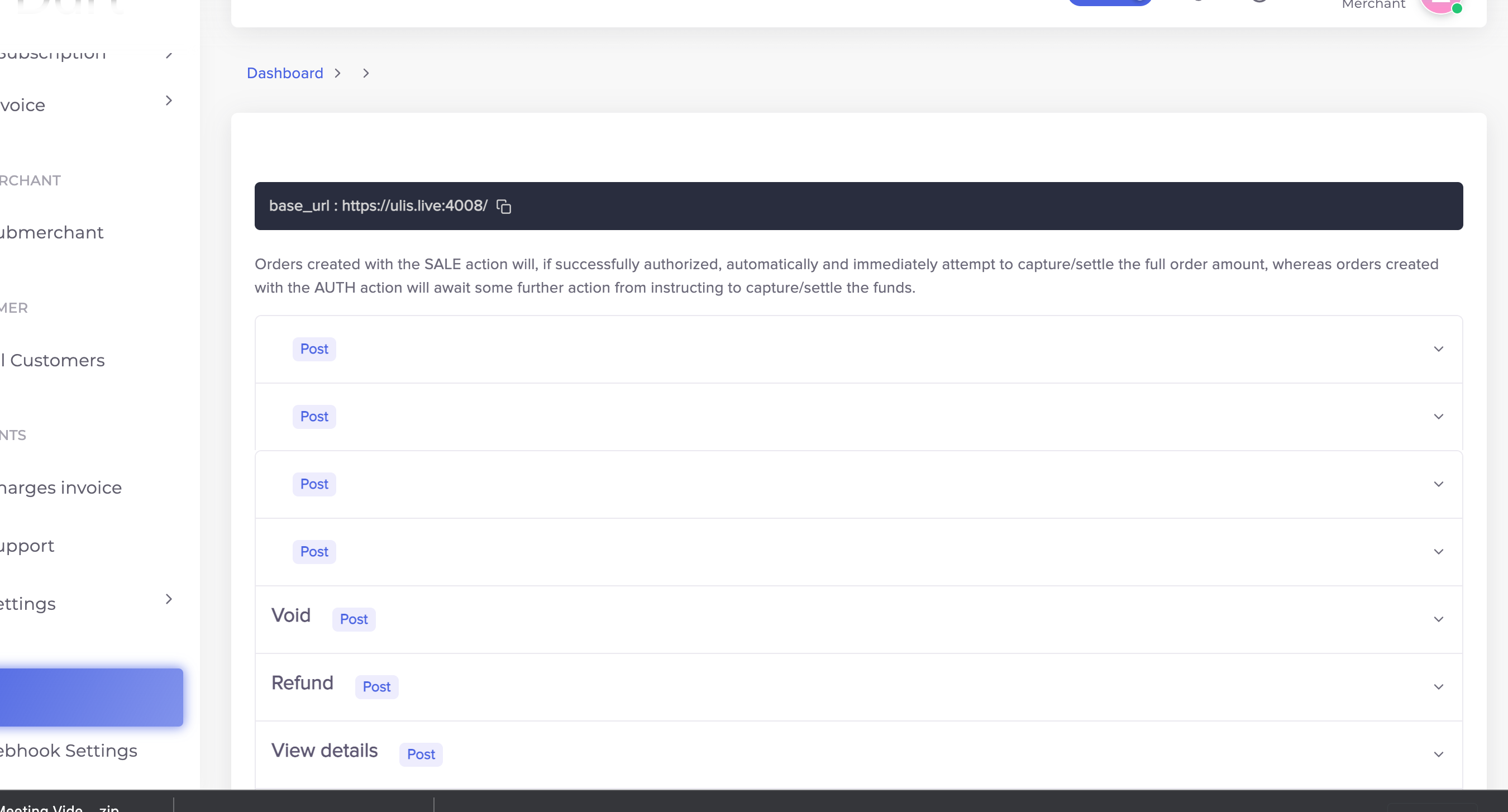Image resolution: width=1508 pixels, height=812 pixels.
Task: Click the Refund section title
Action: click(302, 682)
